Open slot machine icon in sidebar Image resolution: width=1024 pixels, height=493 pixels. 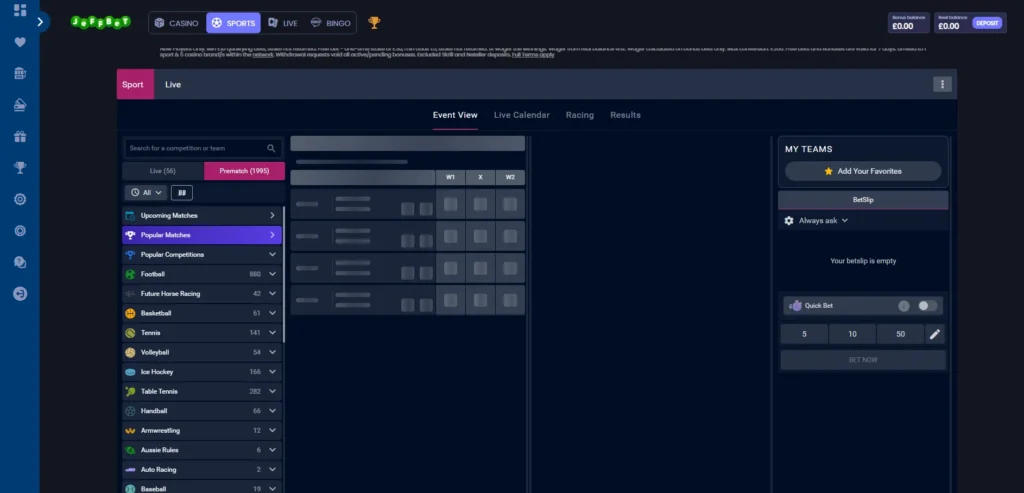click(x=20, y=73)
